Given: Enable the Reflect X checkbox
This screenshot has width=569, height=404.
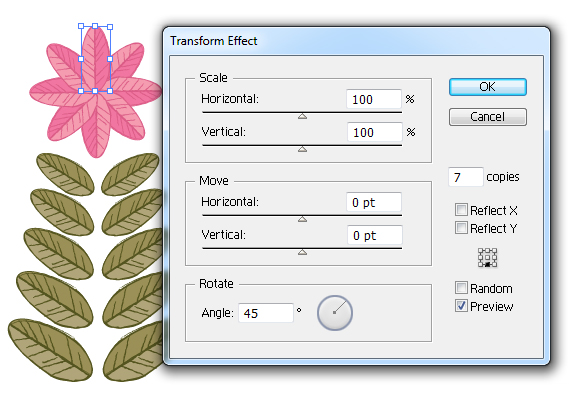Looking at the screenshot, I should pyautogui.click(x=461, y=209).
